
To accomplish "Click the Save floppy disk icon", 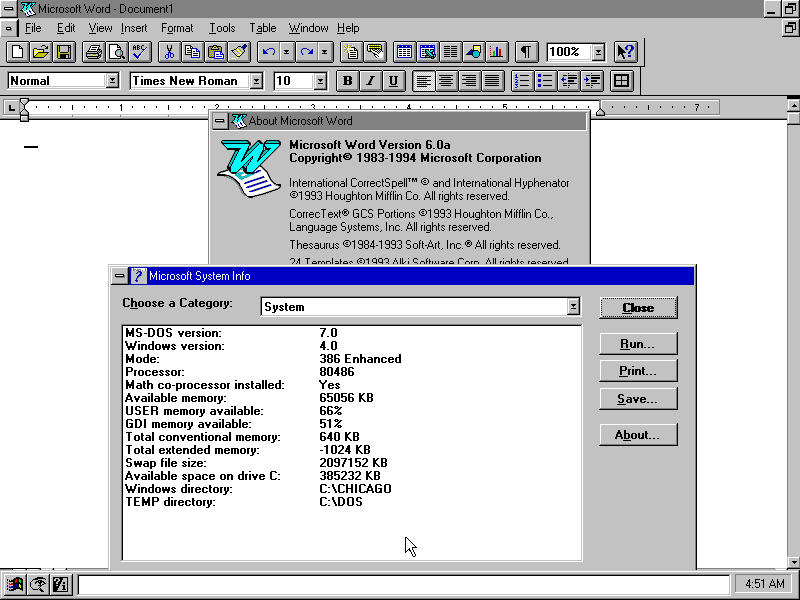I will [x=63, y=52].
